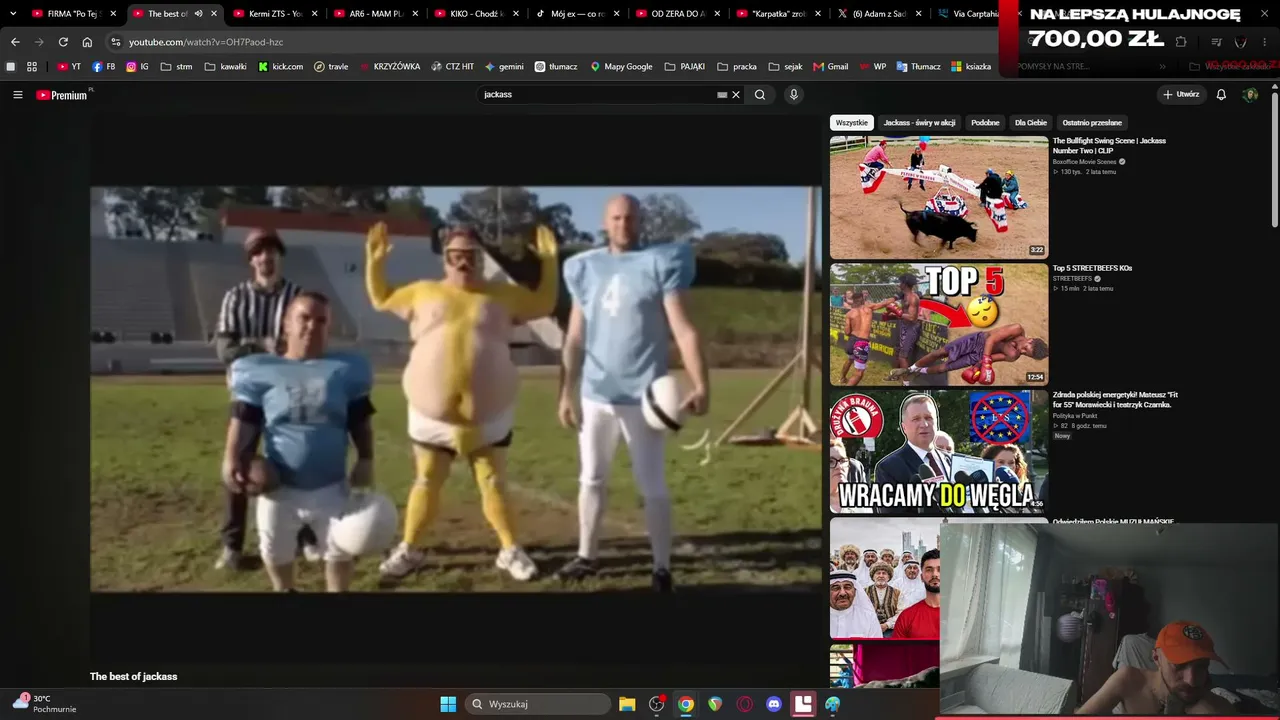
Task: Click the Wyszukaj taskbar search box
Action: (x=538, y=704)
